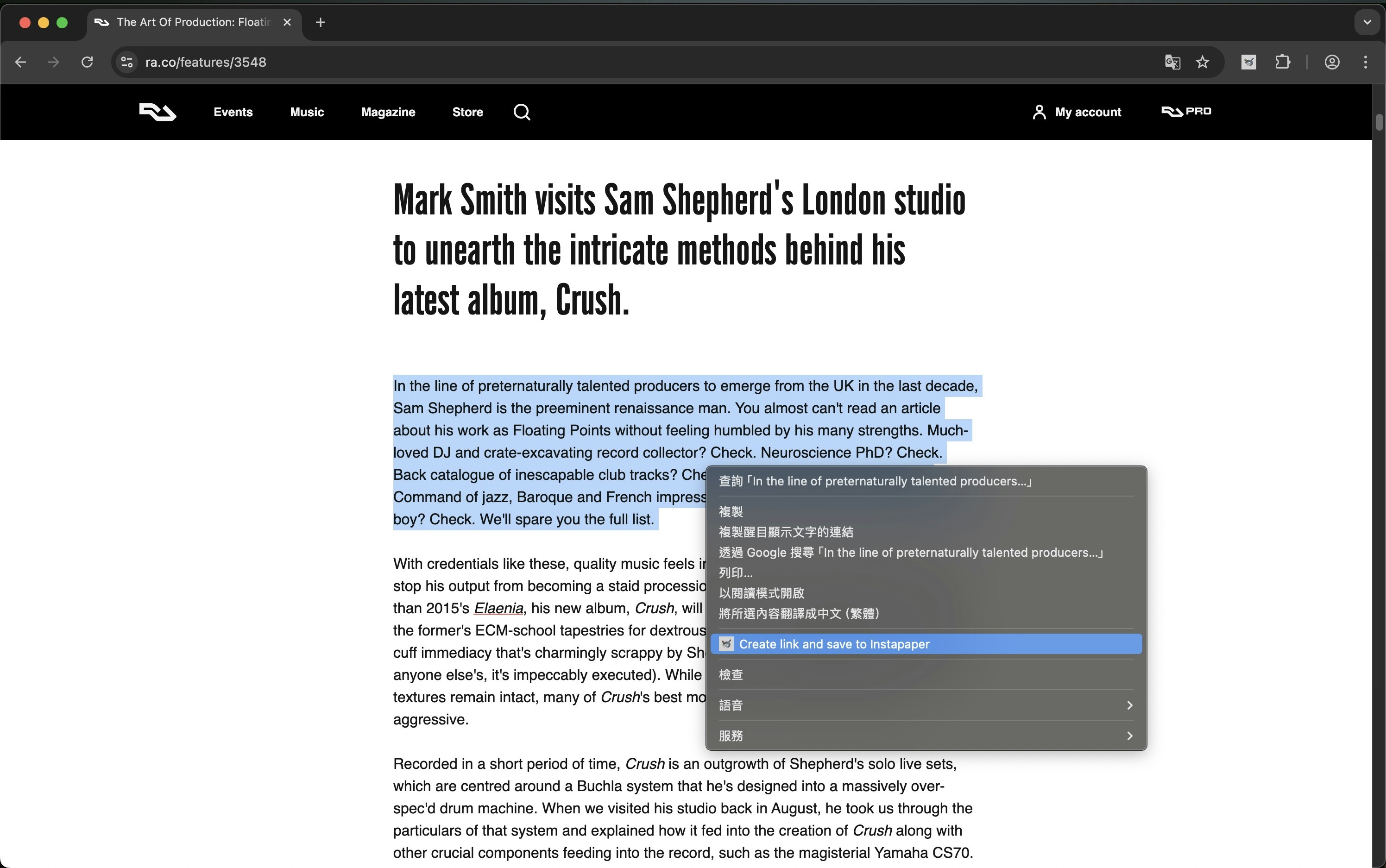Click the site information icon beside the URL

(x=126, y=62)
